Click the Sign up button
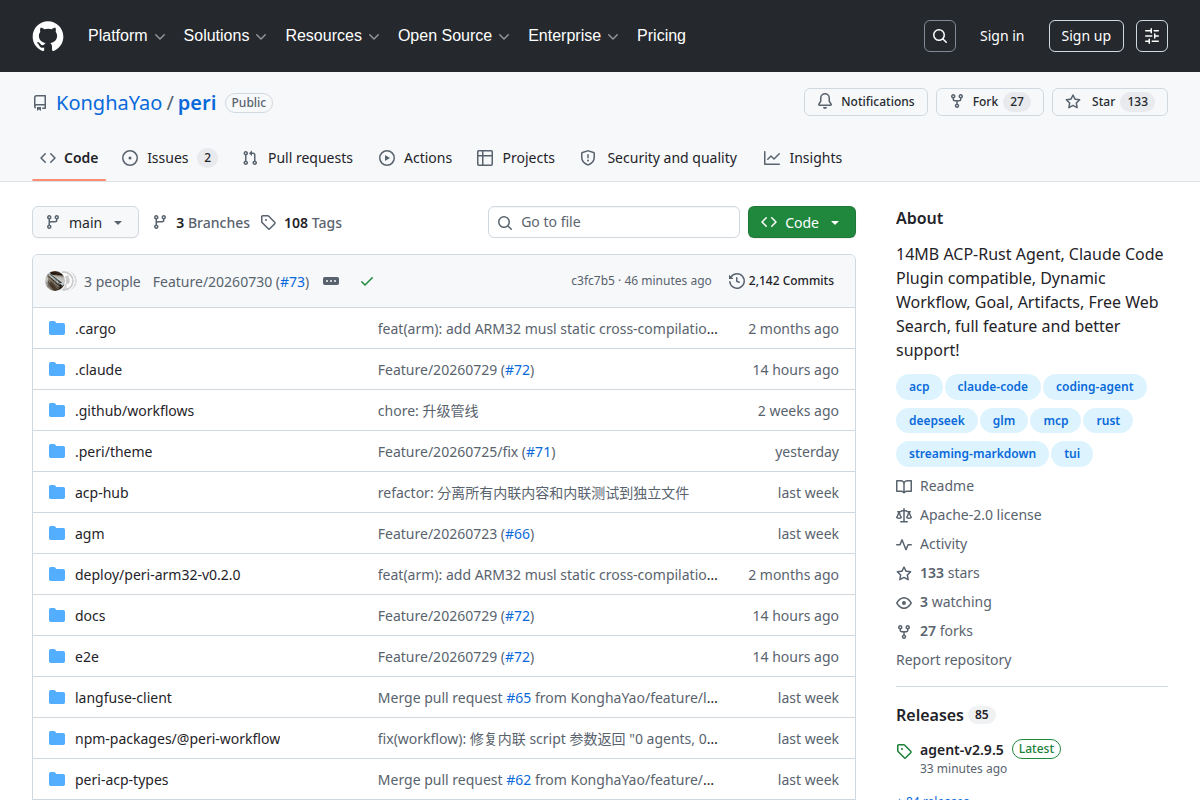Image resolution: width=1200 pixels, height=800 pixels. click(x=1086, y=36)
